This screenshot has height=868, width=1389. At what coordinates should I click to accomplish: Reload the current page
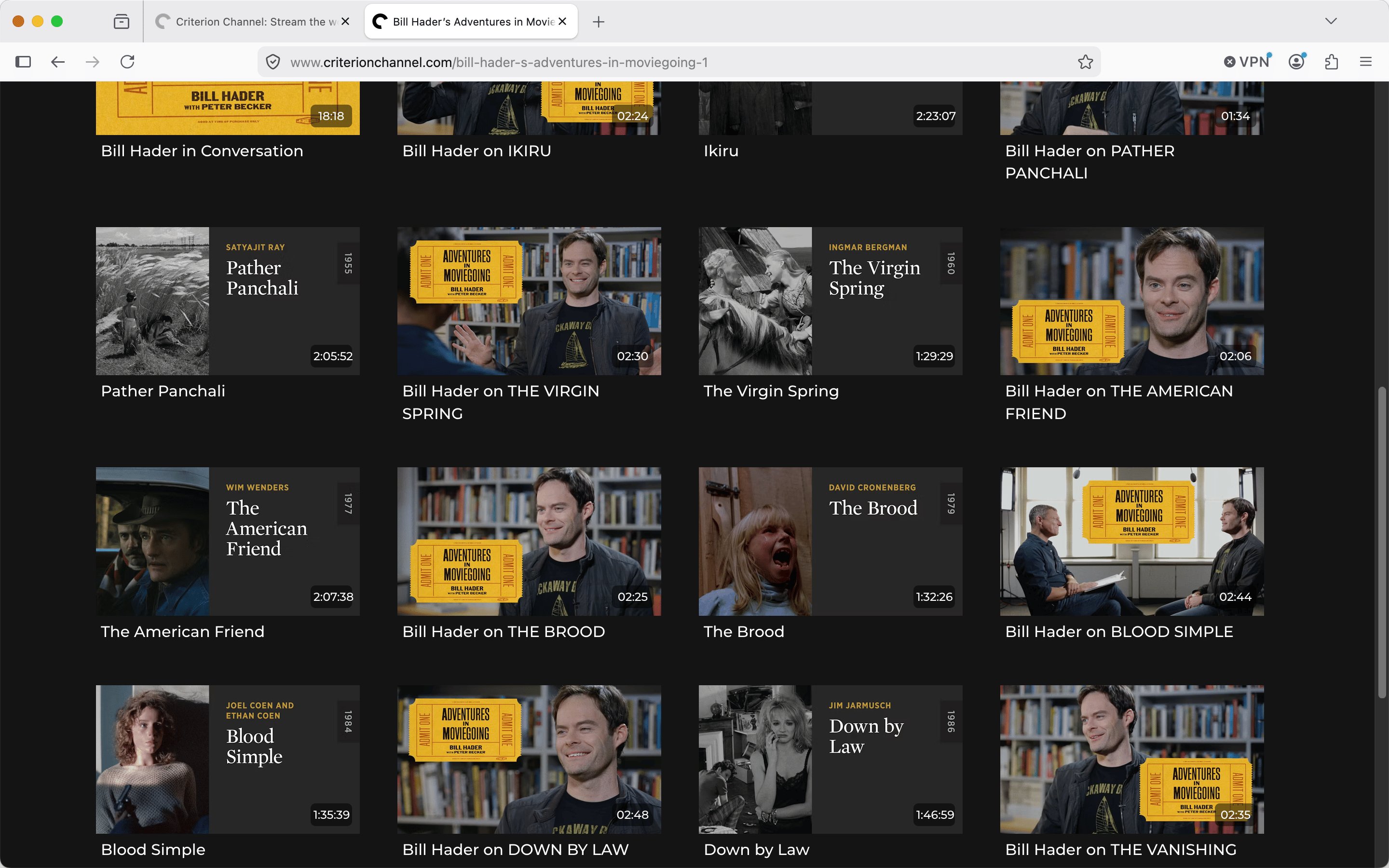pyautogui.click(x=127, y=62)
